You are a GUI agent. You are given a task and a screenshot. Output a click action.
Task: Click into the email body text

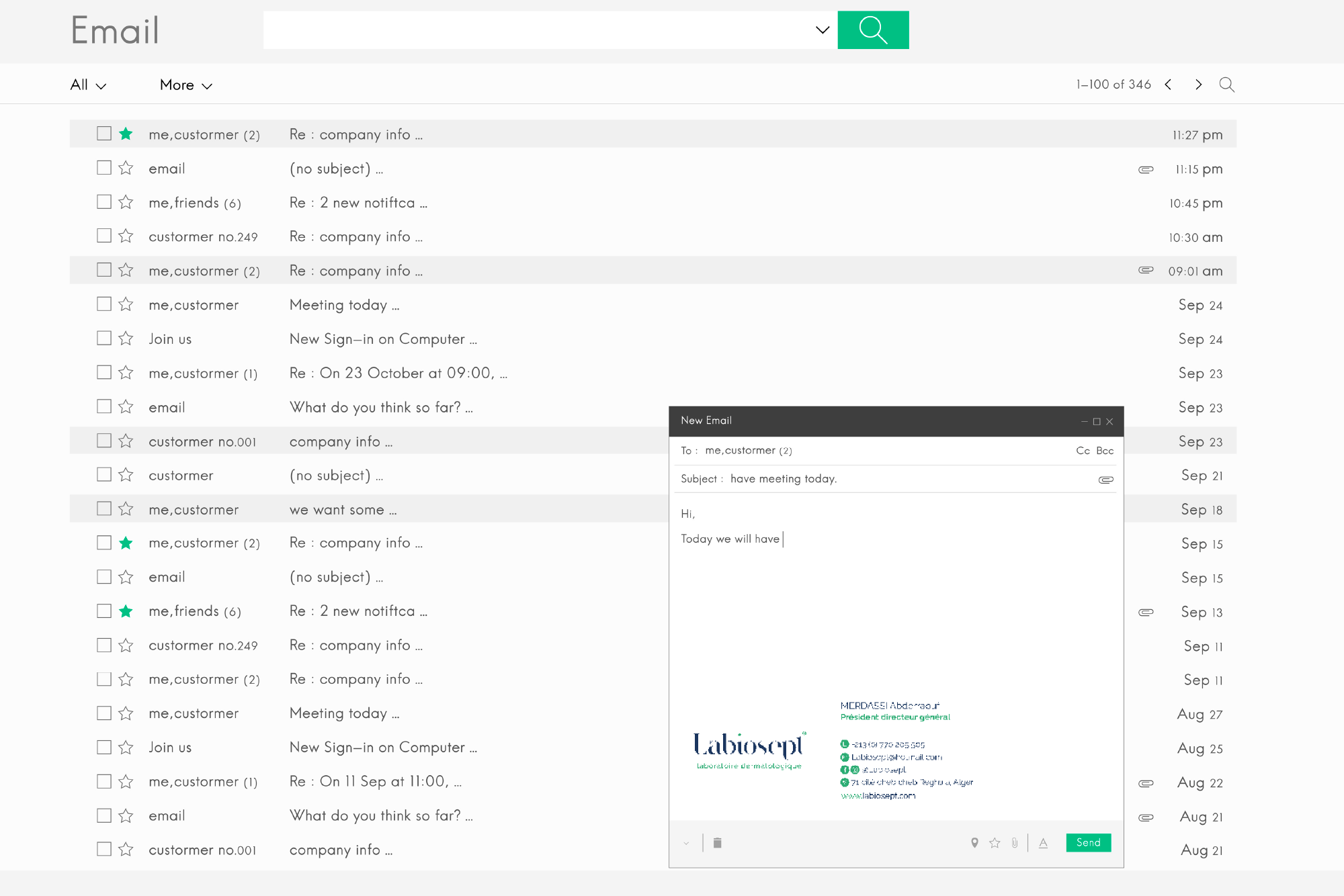click(x=894, y=604)
